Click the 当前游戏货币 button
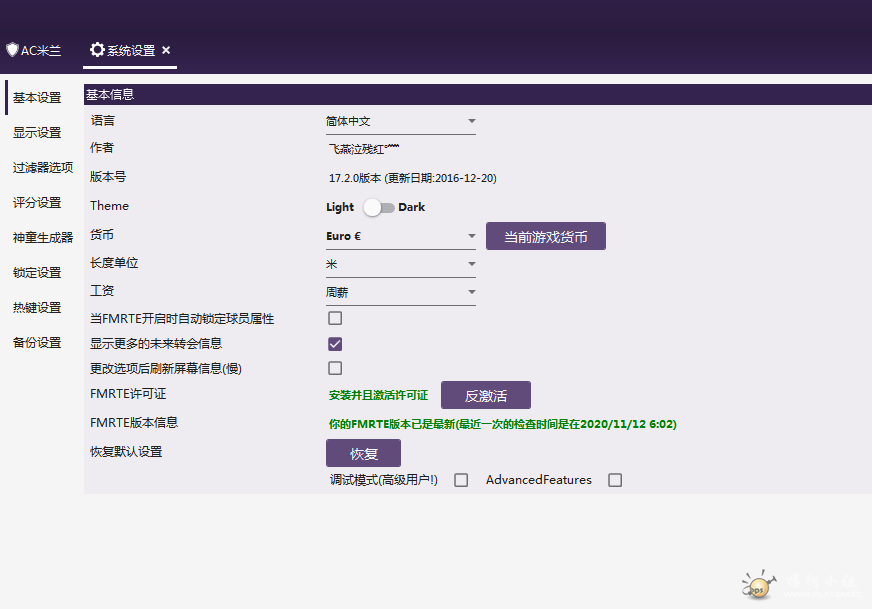The image size is (872, 609). click(x=546, y=236)
